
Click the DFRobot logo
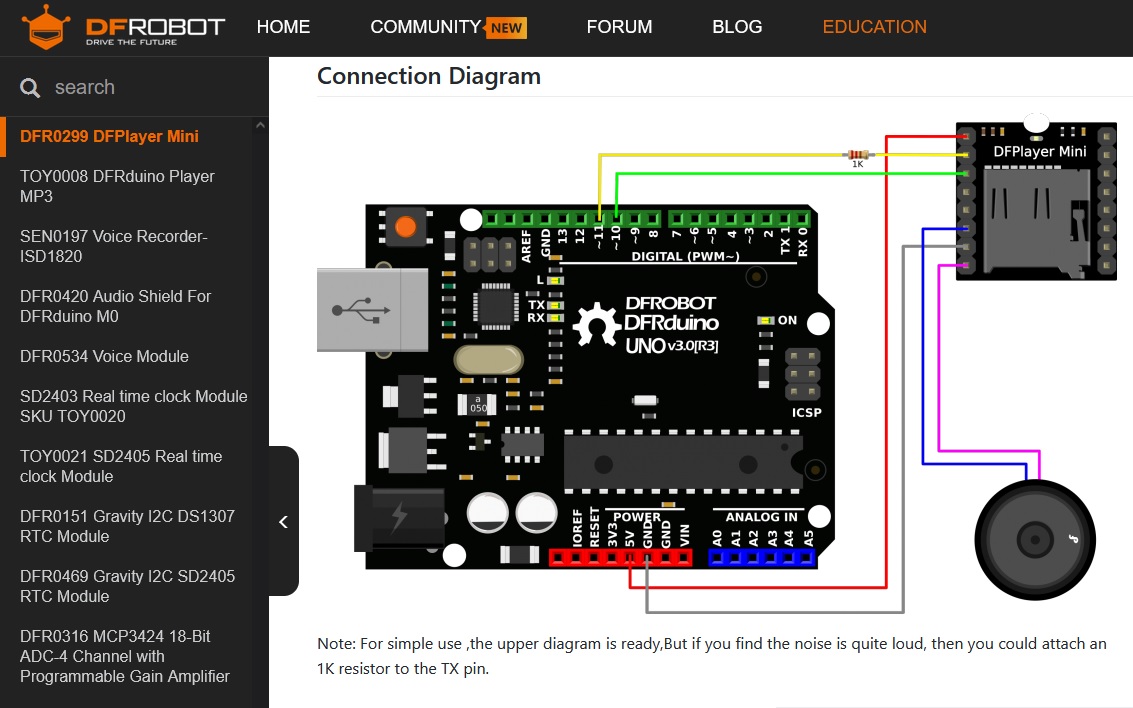120,27
